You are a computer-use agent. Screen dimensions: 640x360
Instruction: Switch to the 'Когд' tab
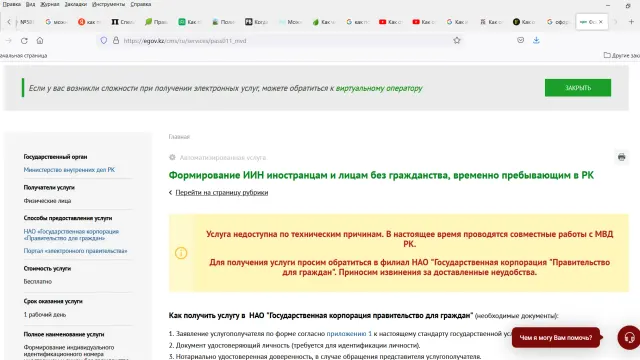point(256,22)
